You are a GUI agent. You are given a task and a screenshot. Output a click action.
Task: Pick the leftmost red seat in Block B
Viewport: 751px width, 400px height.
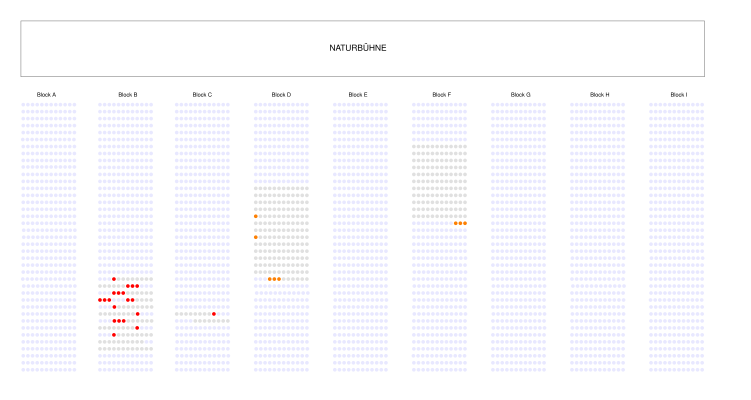coord(100,300)
